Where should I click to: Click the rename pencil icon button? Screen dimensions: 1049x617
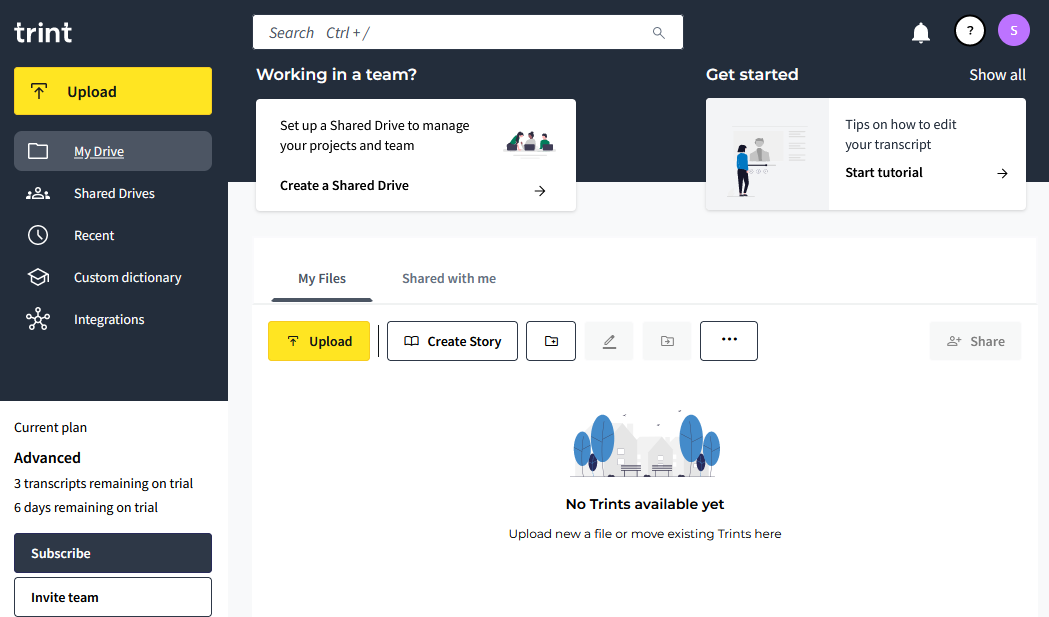coord(609,341)
